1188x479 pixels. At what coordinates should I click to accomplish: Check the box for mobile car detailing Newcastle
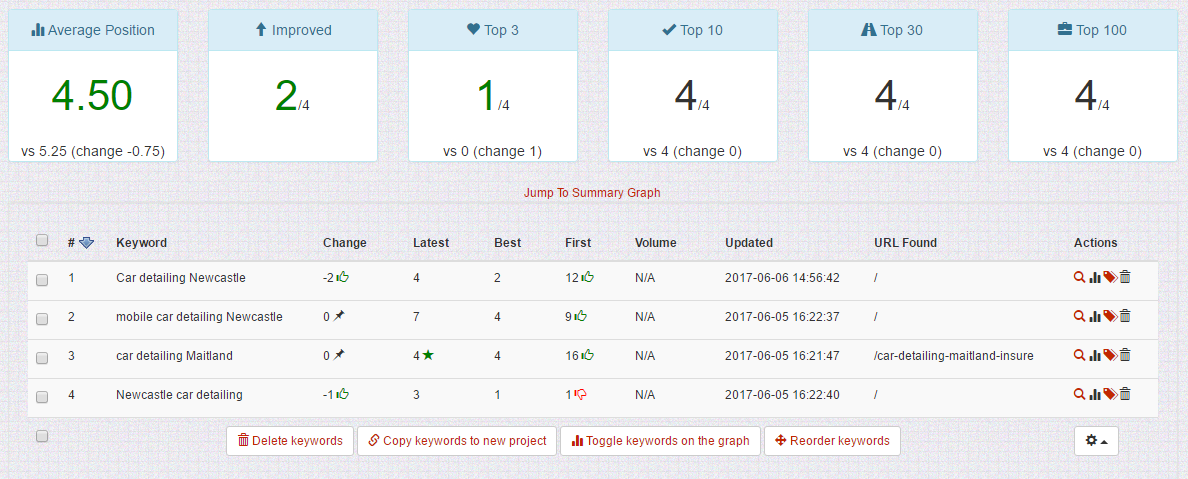tap(42, 318)
